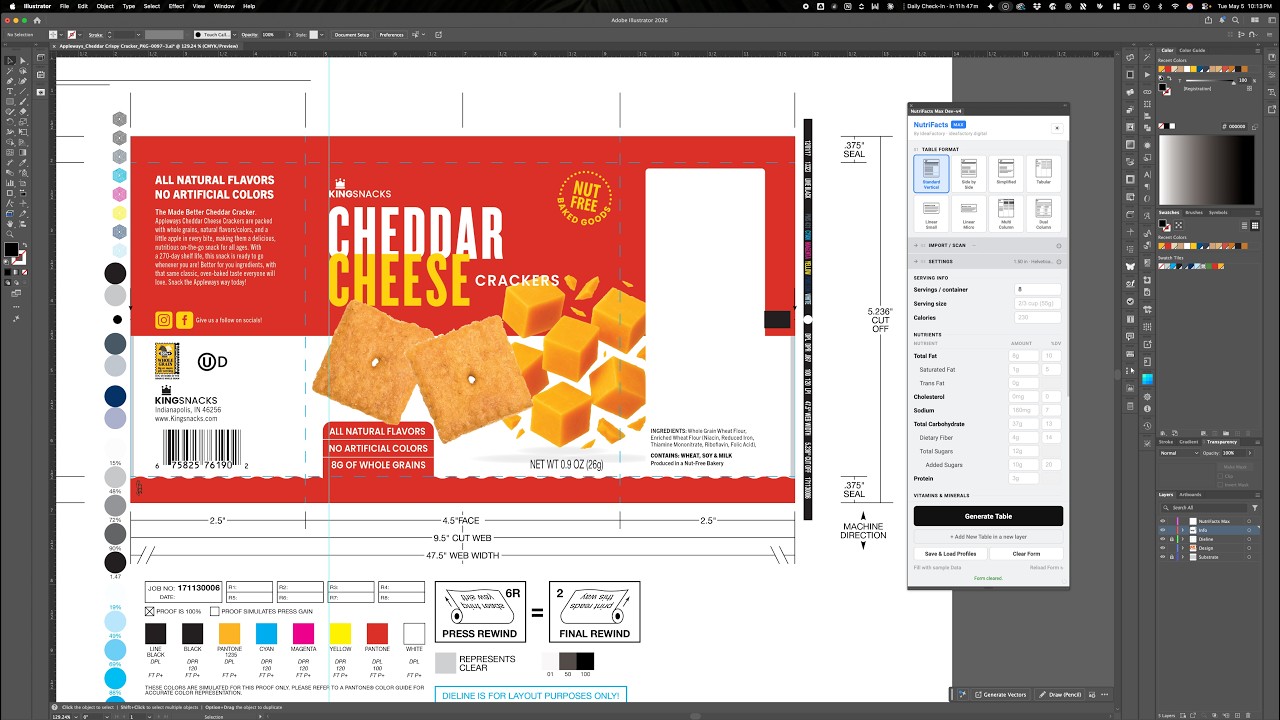
Task: Open the Normal blending mode dropdown
Action: (1178, 453)
